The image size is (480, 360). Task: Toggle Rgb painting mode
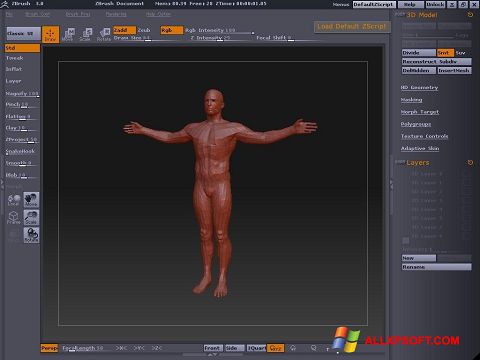172,30
